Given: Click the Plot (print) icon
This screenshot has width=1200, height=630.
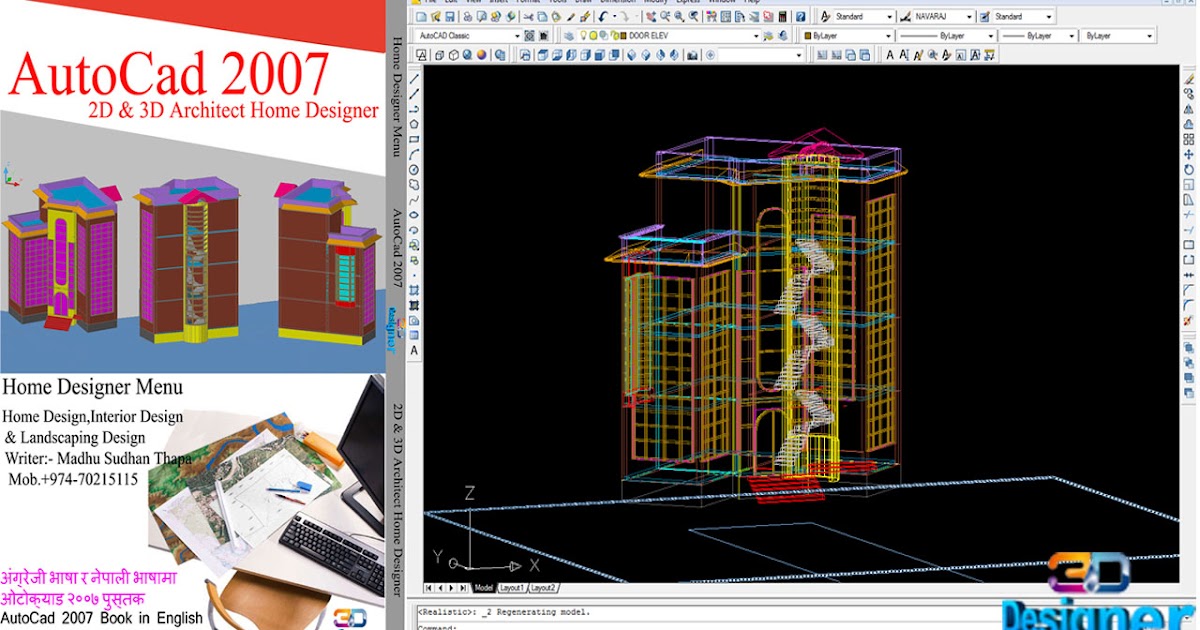Looking at the screenshot, I should tap(468, 17).
